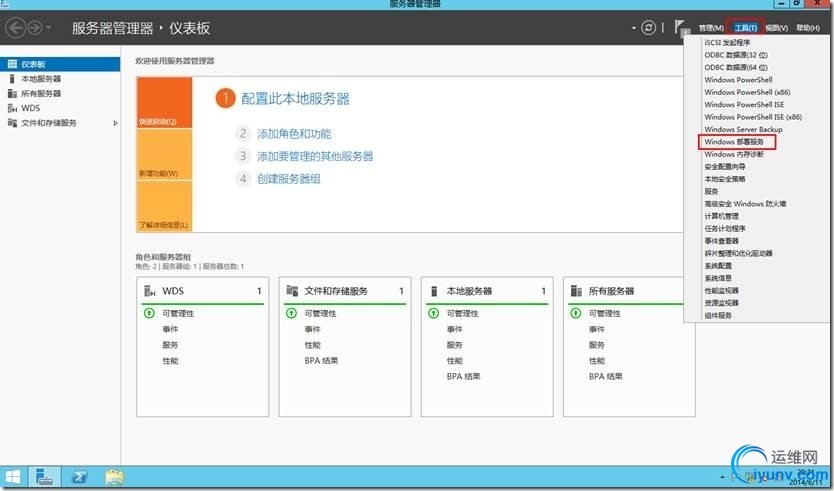834x491 pixels.
Task: Open 事件 in the WDS tile
Action: point(170,329)
